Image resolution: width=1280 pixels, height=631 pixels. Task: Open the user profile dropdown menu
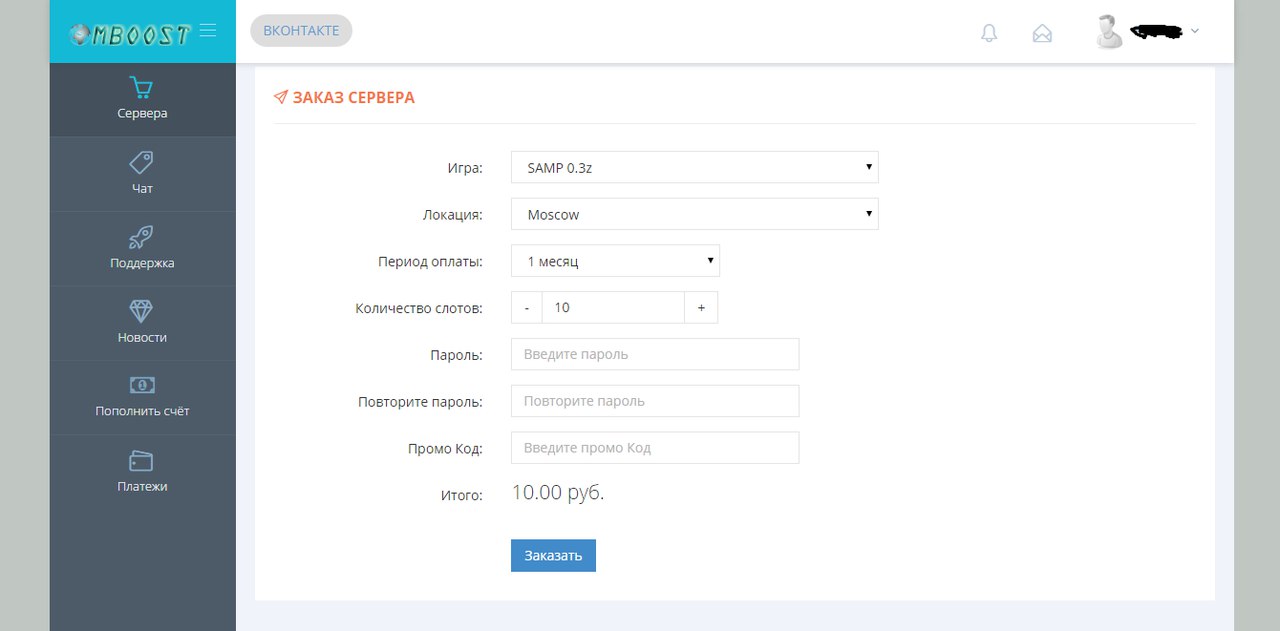pyautogui.click(x=1150, y=32)
